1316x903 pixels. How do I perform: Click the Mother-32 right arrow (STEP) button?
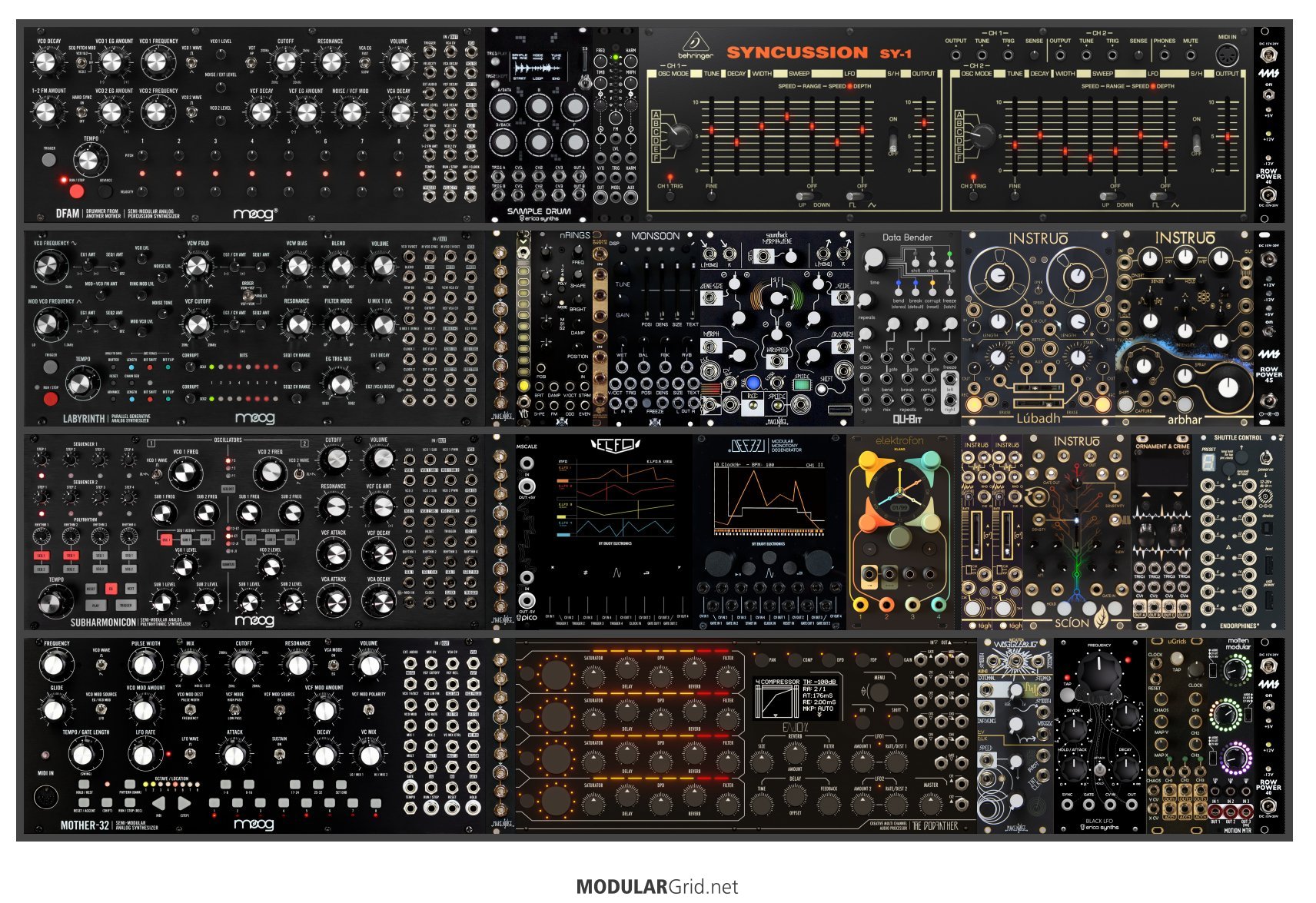184,802
